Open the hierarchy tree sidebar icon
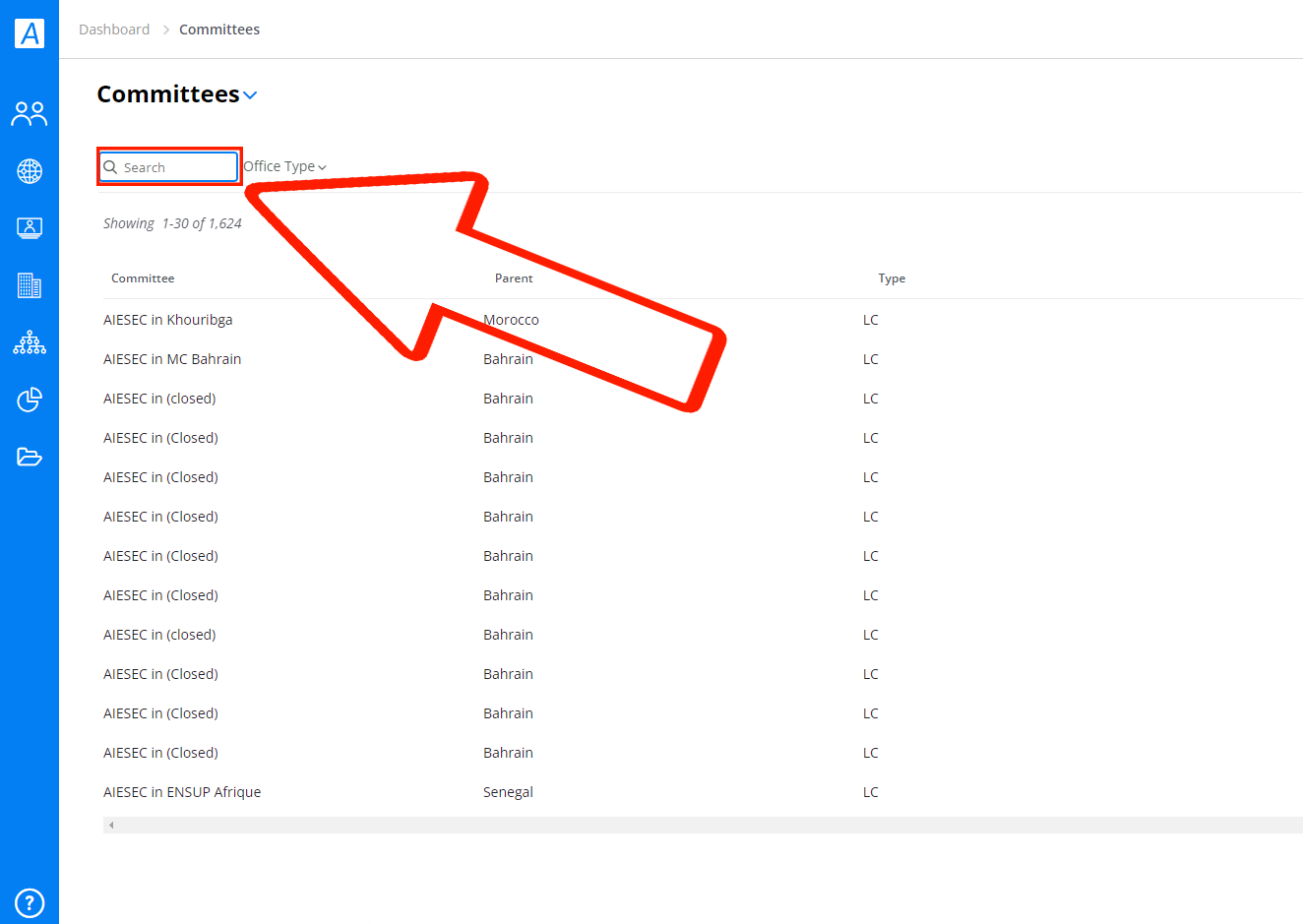Viewport: 1303px width, 924px height. (x=30, y=342)
